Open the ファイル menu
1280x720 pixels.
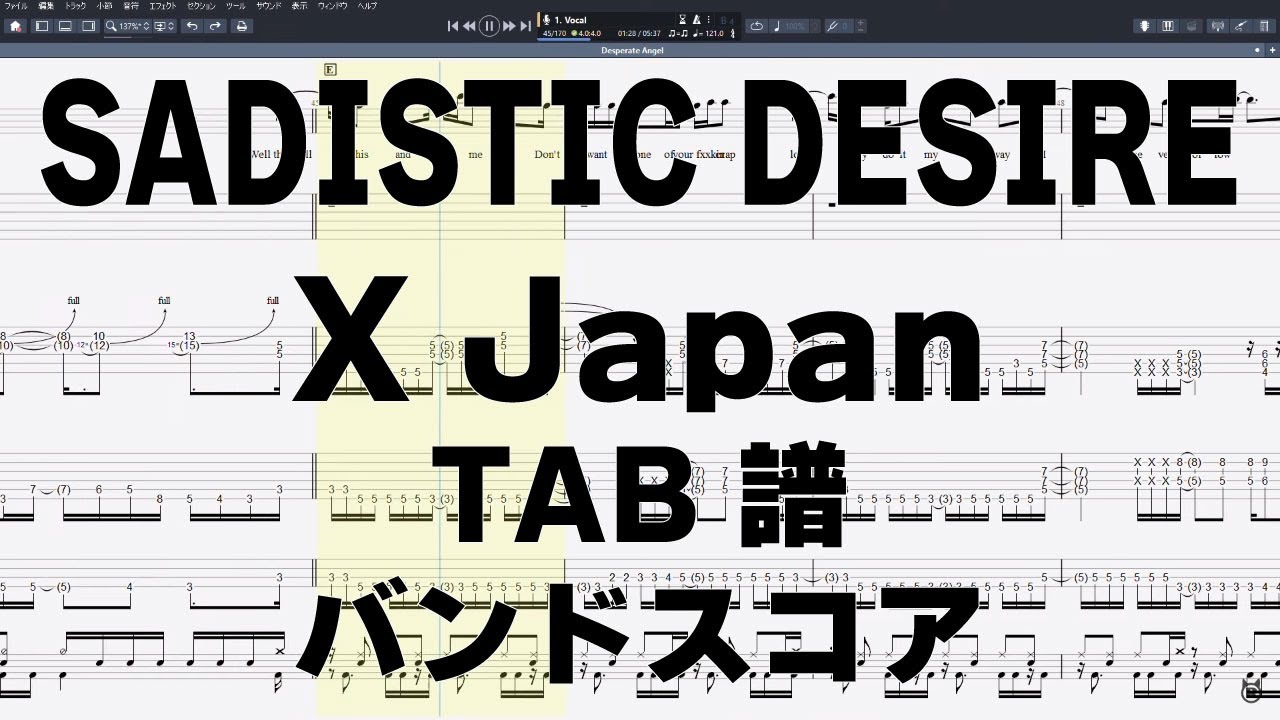pos(15,6)
